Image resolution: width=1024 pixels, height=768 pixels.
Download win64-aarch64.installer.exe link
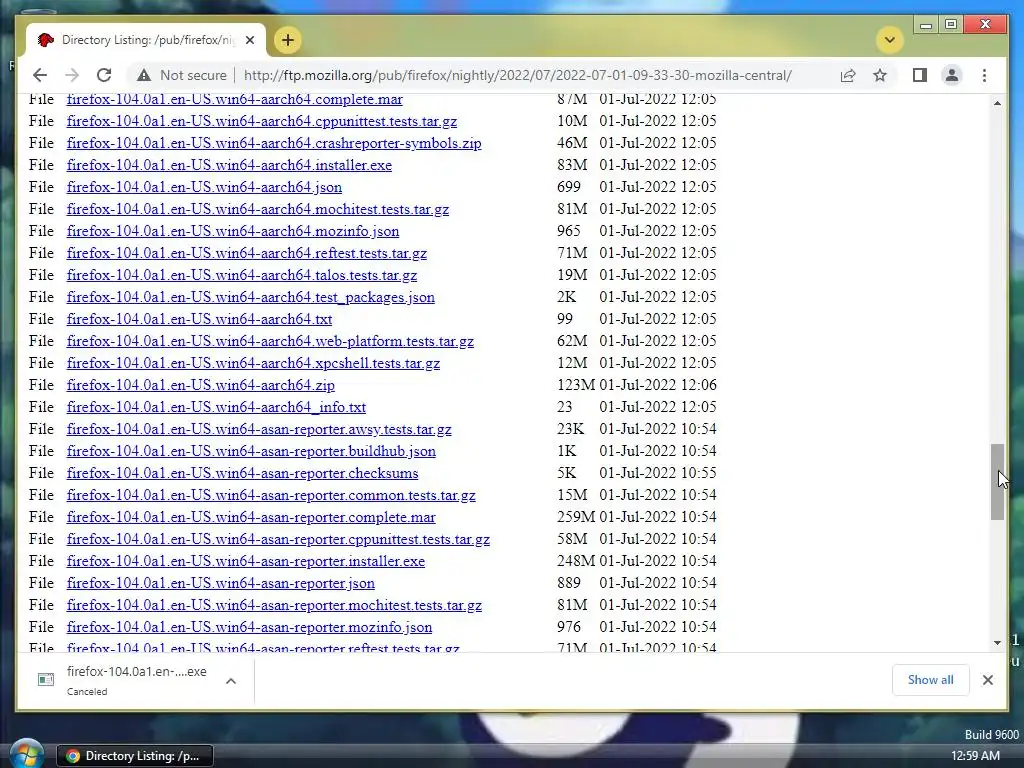click(x=229, y=165)
